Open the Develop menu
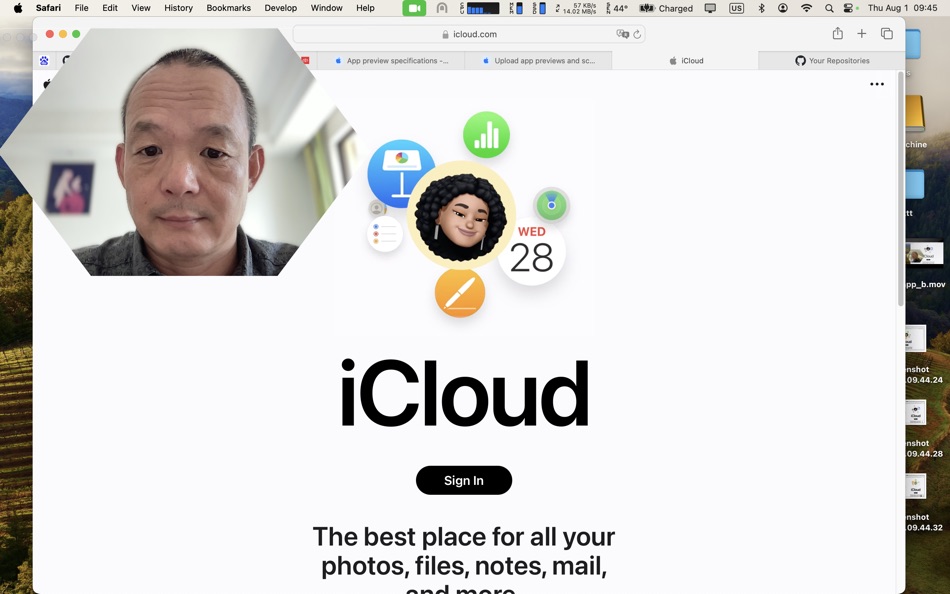The image size is (950, 594). tap(281, 8)
